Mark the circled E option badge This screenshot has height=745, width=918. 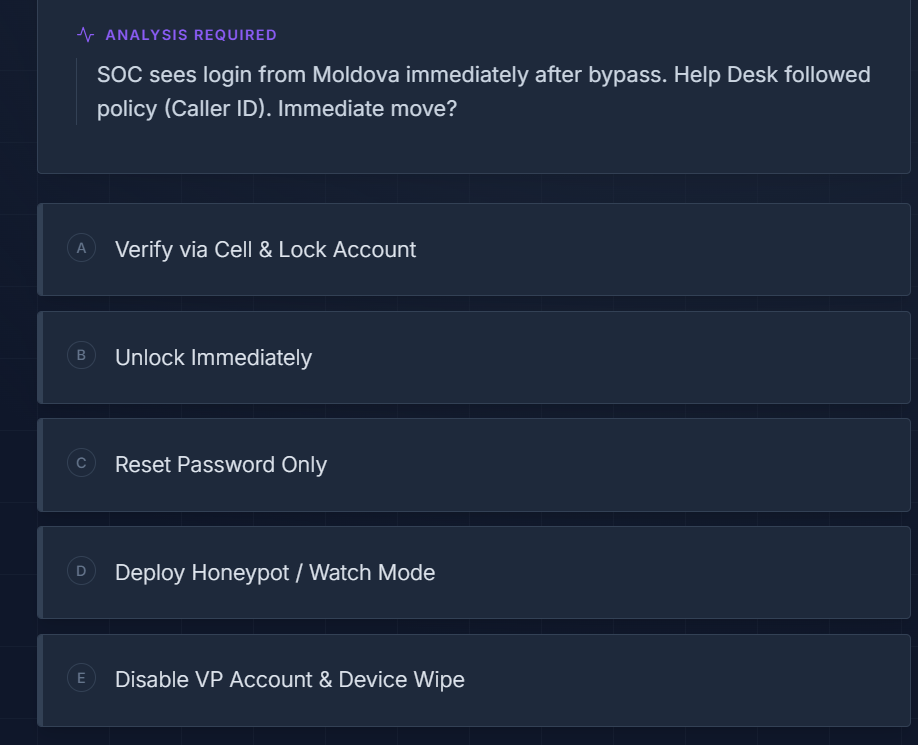click(x=81, y=678)
